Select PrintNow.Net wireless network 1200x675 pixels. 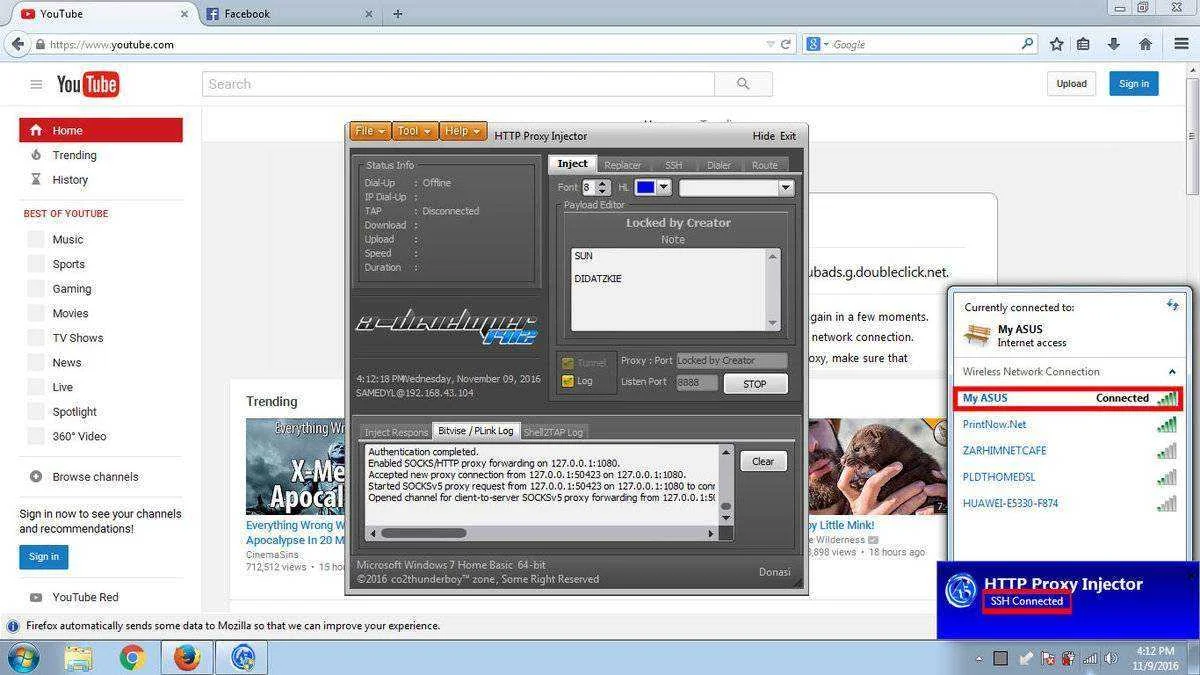[x=1068, y=424]
